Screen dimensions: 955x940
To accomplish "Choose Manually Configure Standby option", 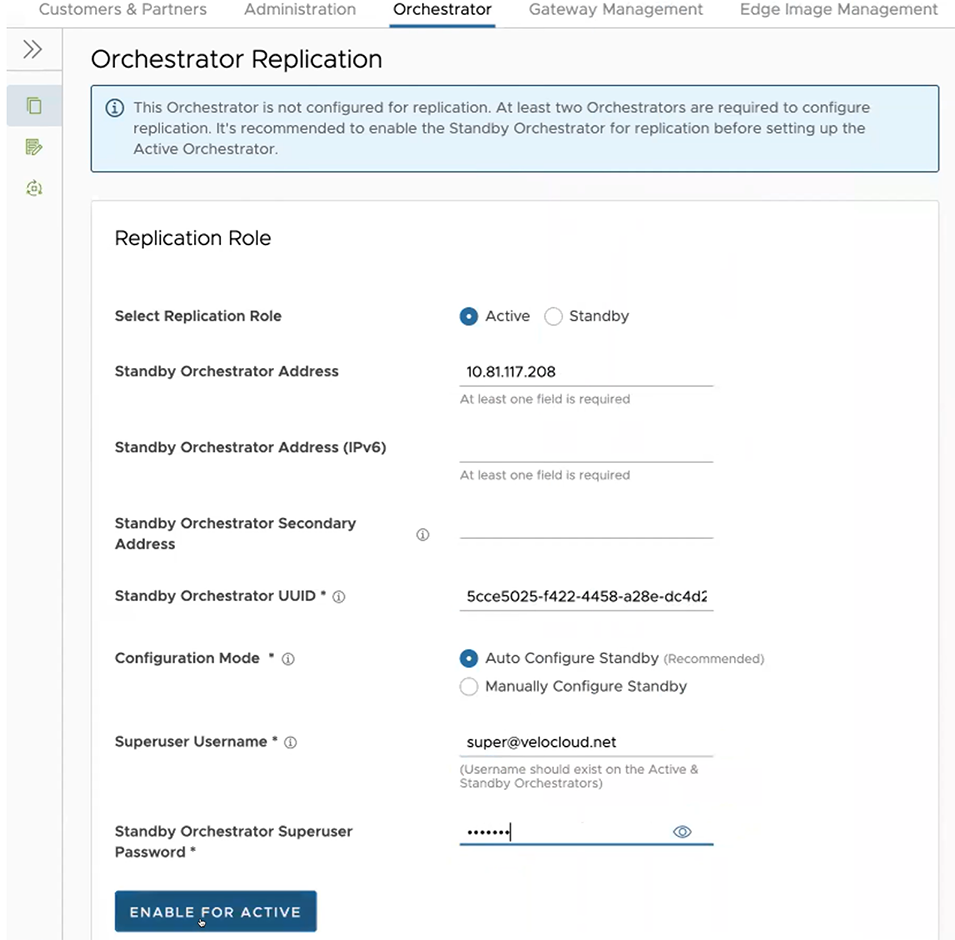I will (469, 686).
